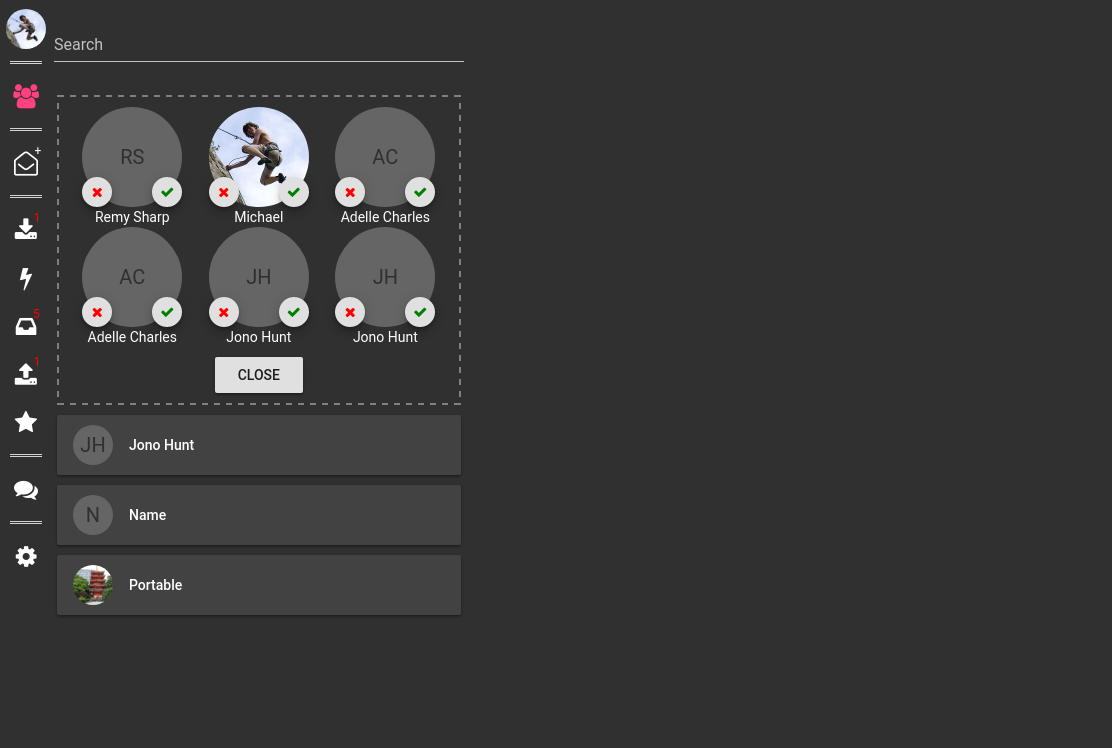Accept Remy Sharp's request with green check

167,192
